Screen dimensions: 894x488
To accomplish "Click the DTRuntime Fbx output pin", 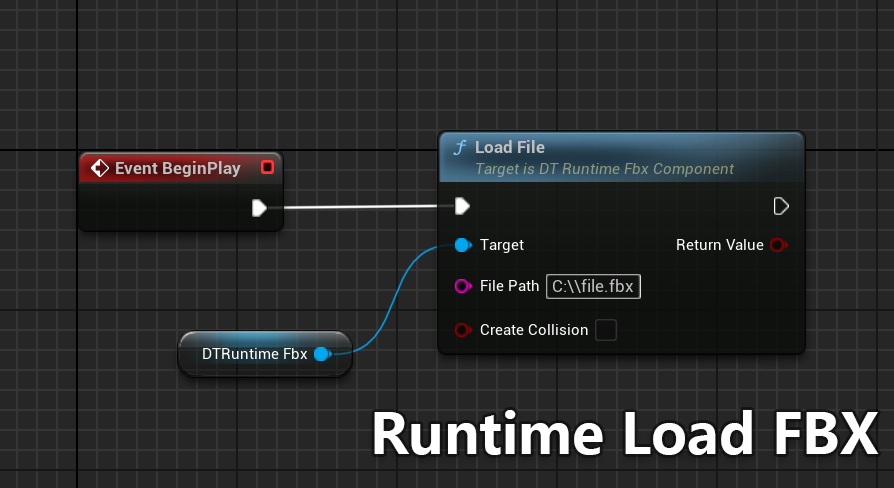I will [x=322, y=354].
